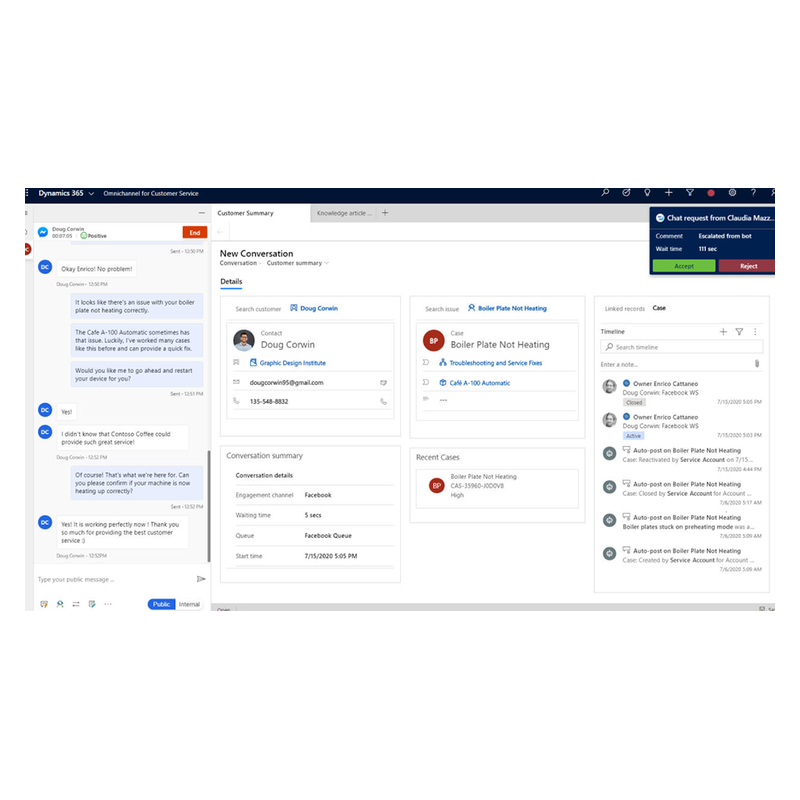Click the paperclip attach icon in note box
This screenshot has height=800, width=800.
[757, 364]
